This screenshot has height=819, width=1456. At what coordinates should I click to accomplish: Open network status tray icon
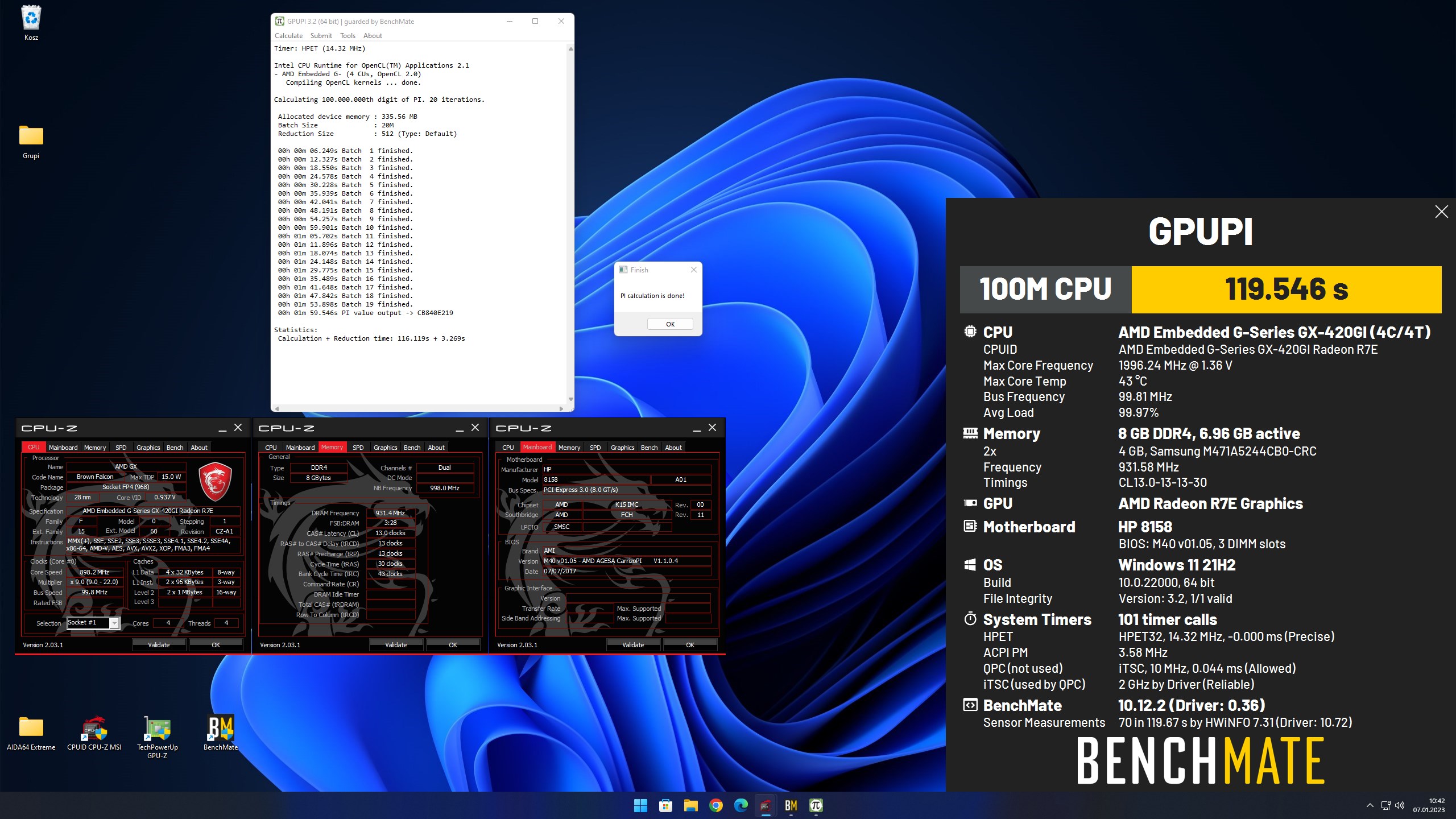click(1386, 805)
